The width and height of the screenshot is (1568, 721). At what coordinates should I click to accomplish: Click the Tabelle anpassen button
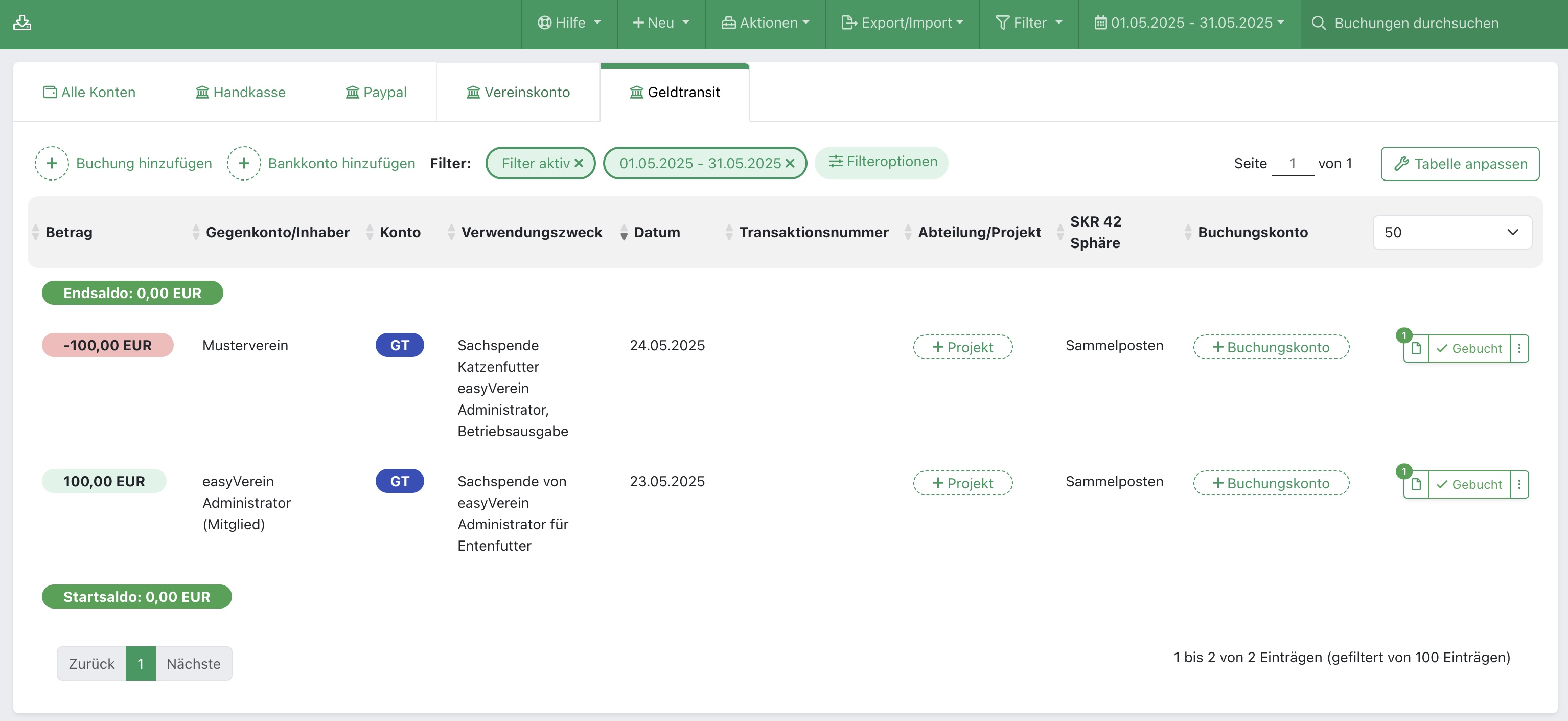[1460, 164]
